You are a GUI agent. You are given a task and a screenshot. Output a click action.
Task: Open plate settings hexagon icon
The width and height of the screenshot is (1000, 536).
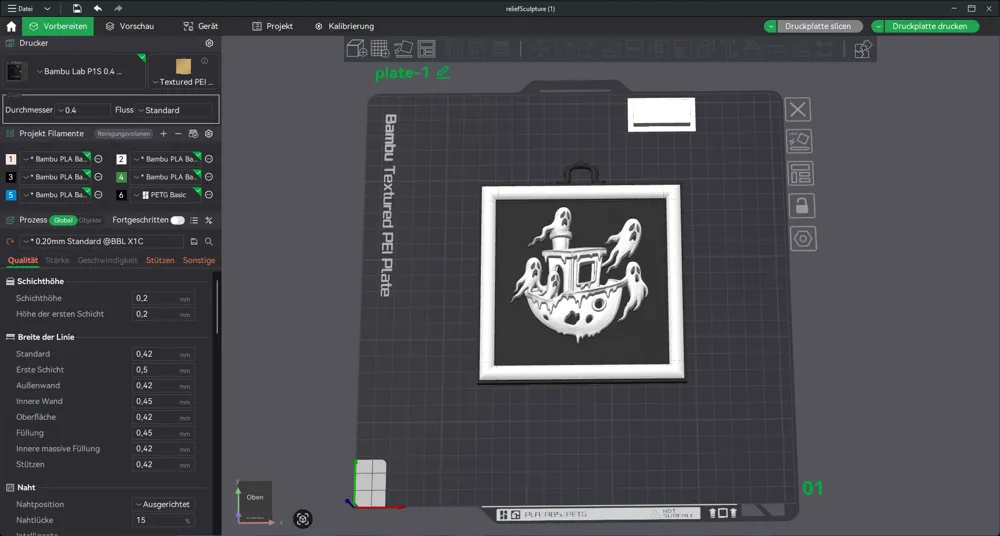click(x=803, y=239)
